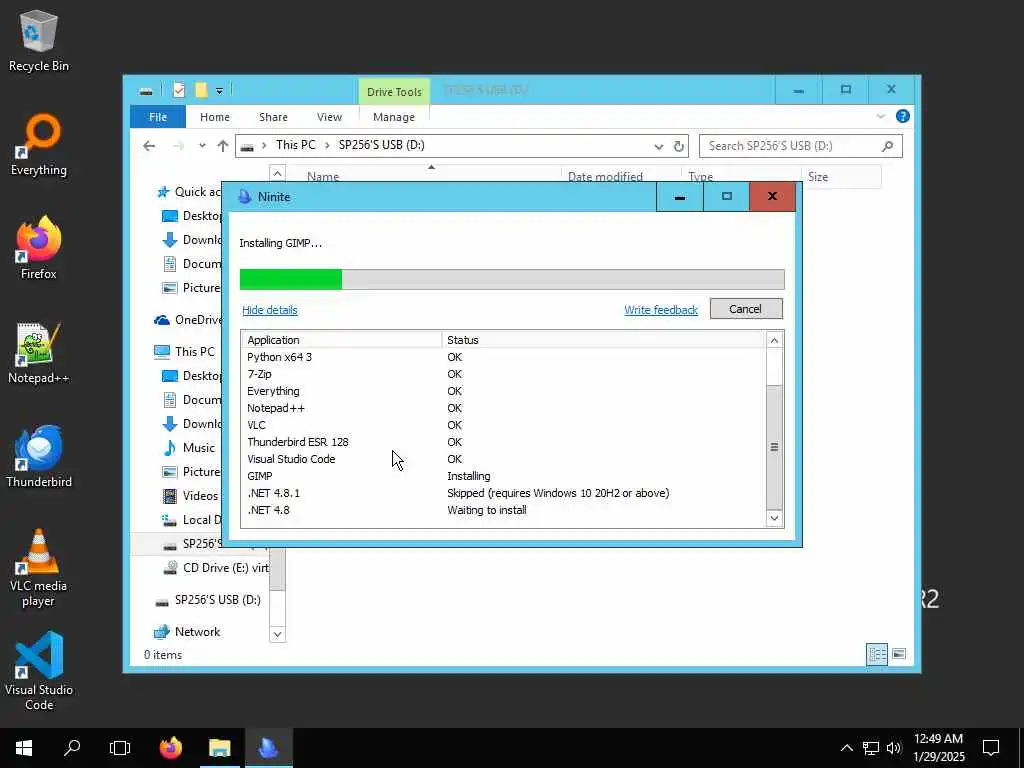The width and height of the screenshot is (1024, 768).
Task: Open Firefox from the taskbar
Action: [x=171, y=748]
